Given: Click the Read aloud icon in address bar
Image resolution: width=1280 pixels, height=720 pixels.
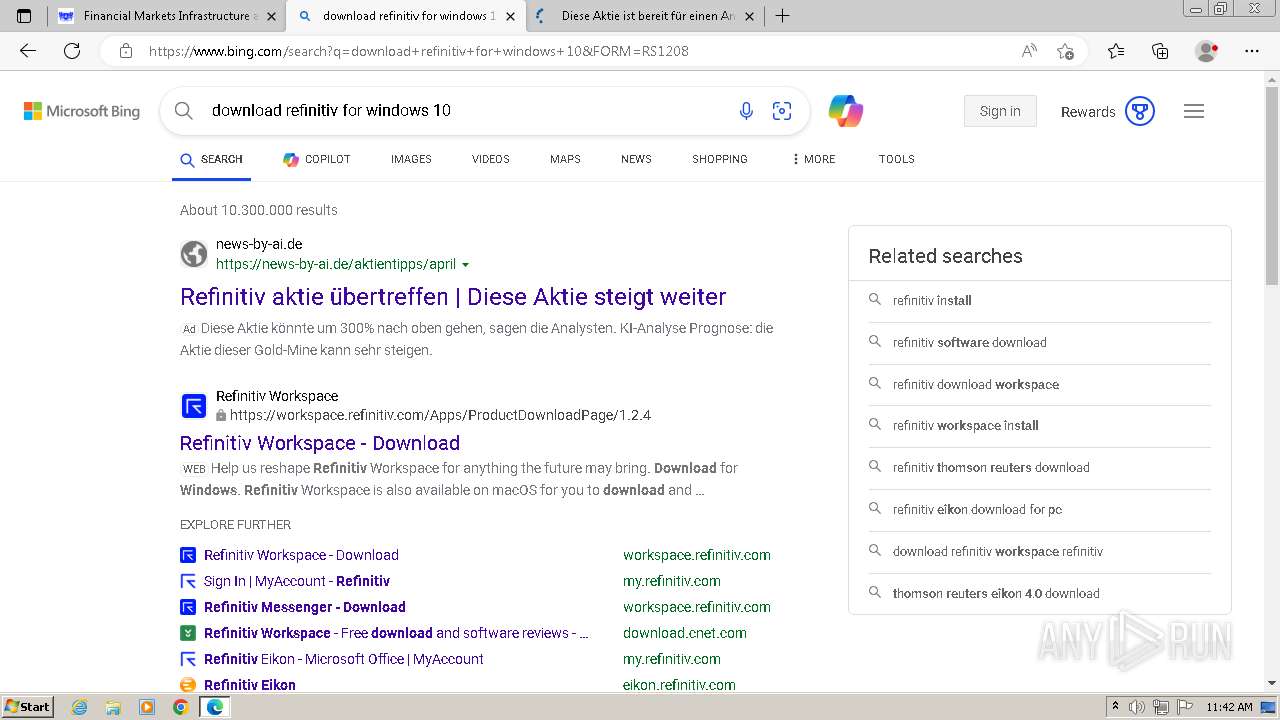Looking at the screenshot, I should point(1028,51).
